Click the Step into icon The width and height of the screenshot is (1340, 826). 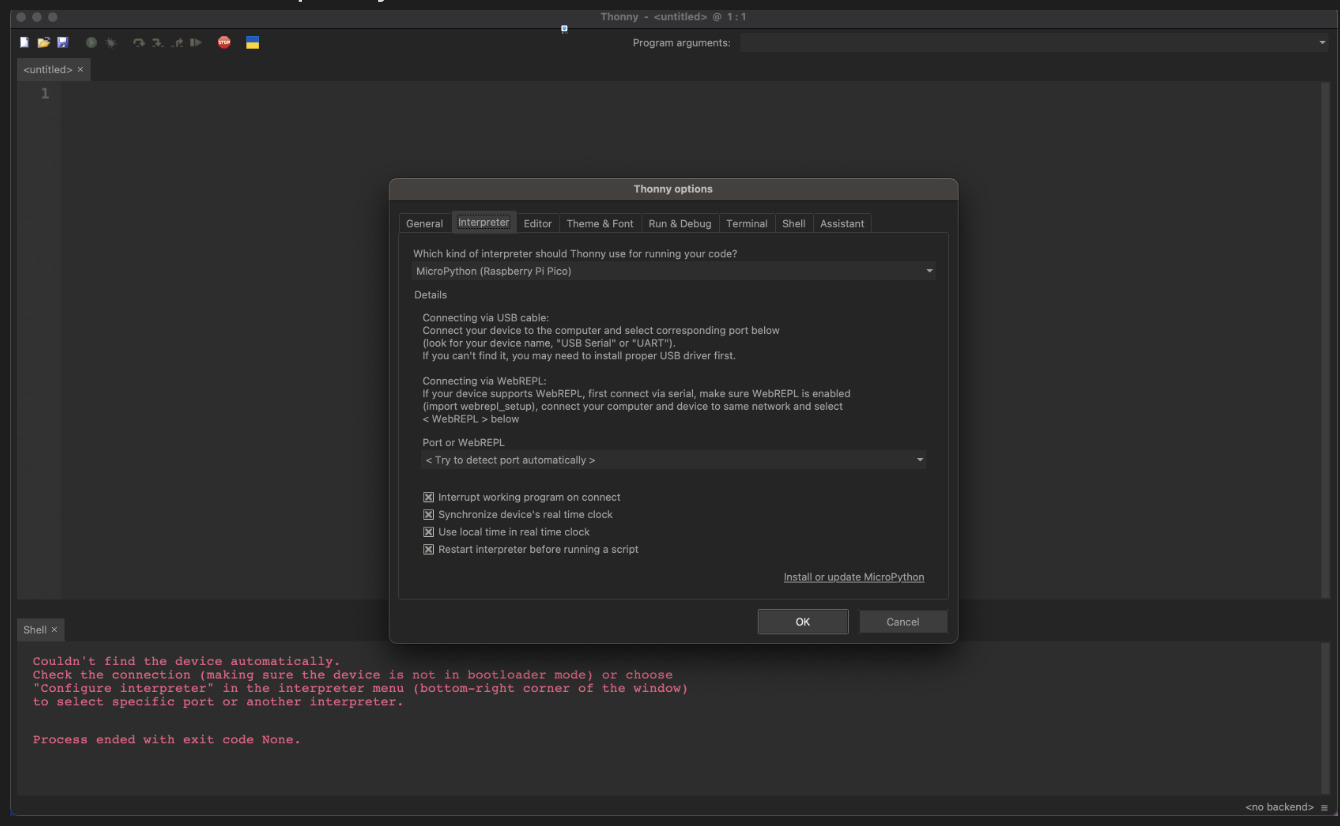pos(158,43)
